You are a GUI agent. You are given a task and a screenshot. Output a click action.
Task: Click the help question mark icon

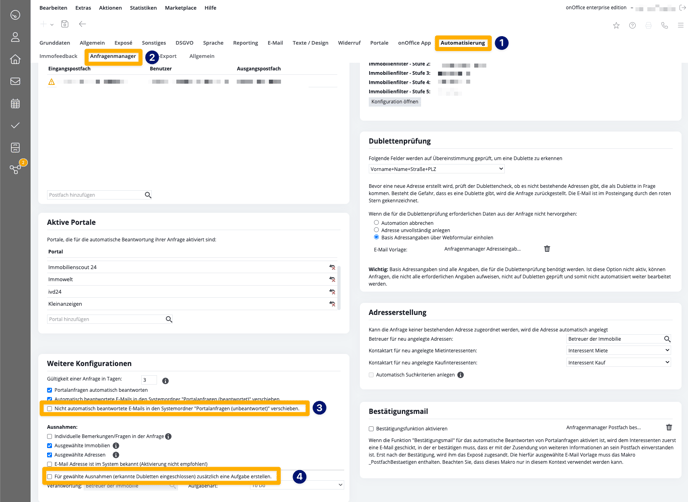(x=632, y=25)
